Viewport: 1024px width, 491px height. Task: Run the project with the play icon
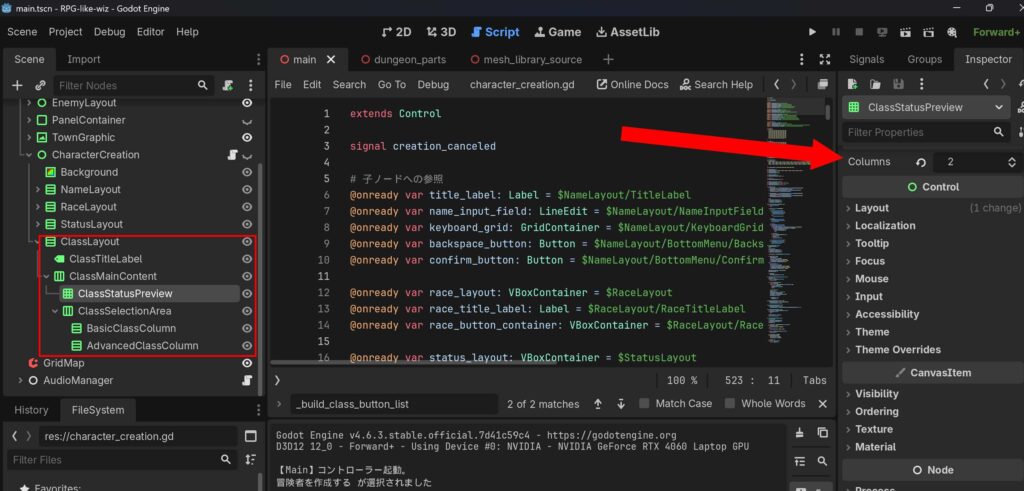tap(812, 31)
